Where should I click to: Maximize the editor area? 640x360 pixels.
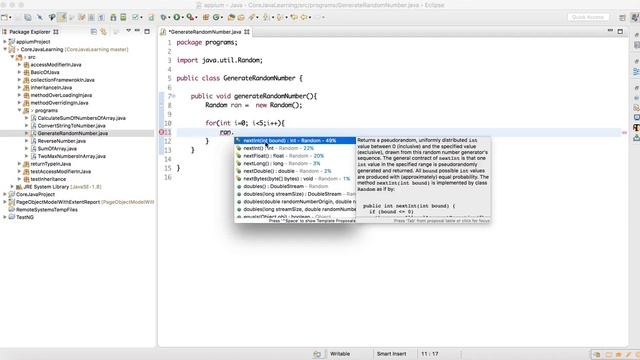(x=620, y=31)
